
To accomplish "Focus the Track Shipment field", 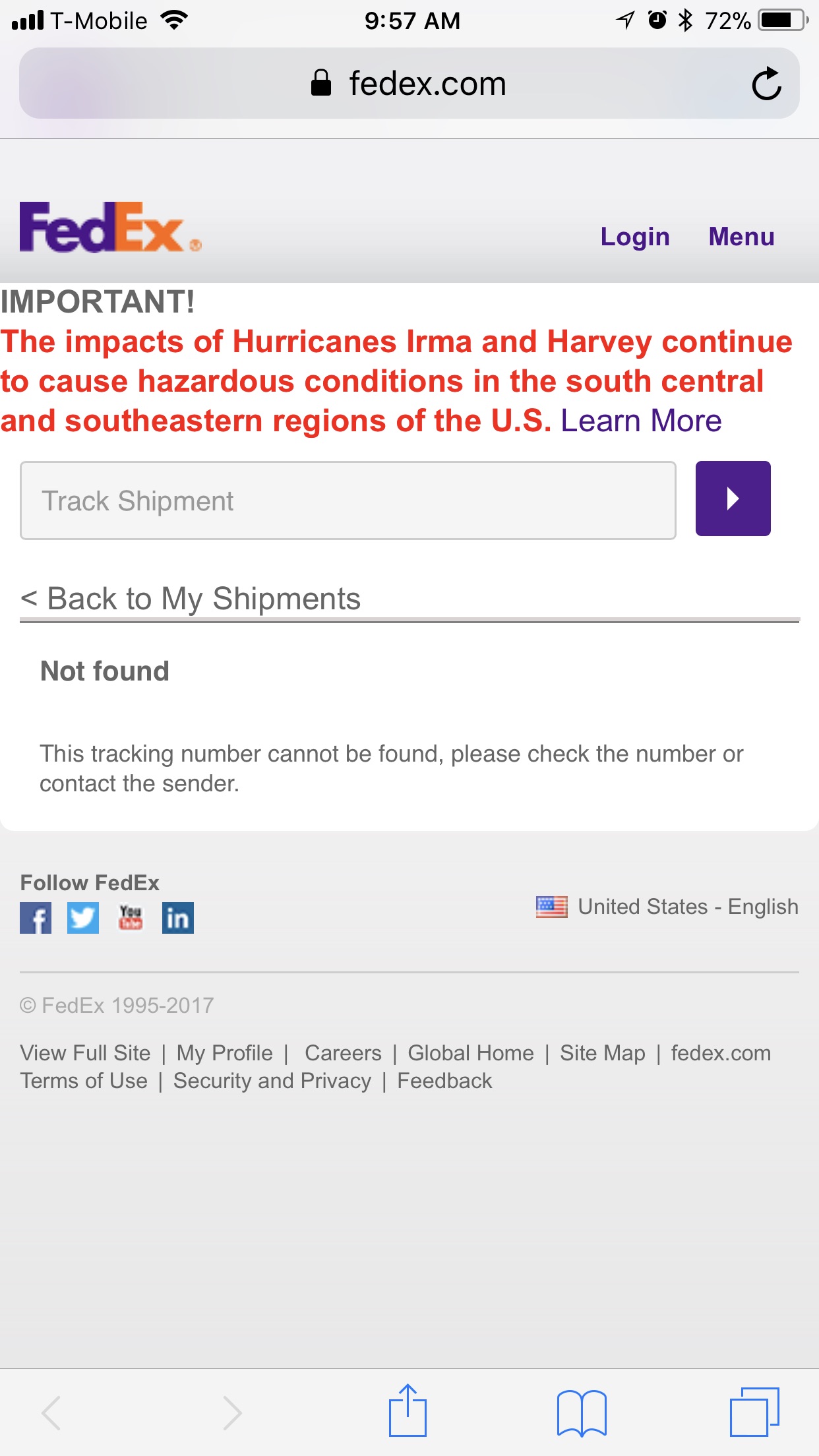I will click(348, 501).
